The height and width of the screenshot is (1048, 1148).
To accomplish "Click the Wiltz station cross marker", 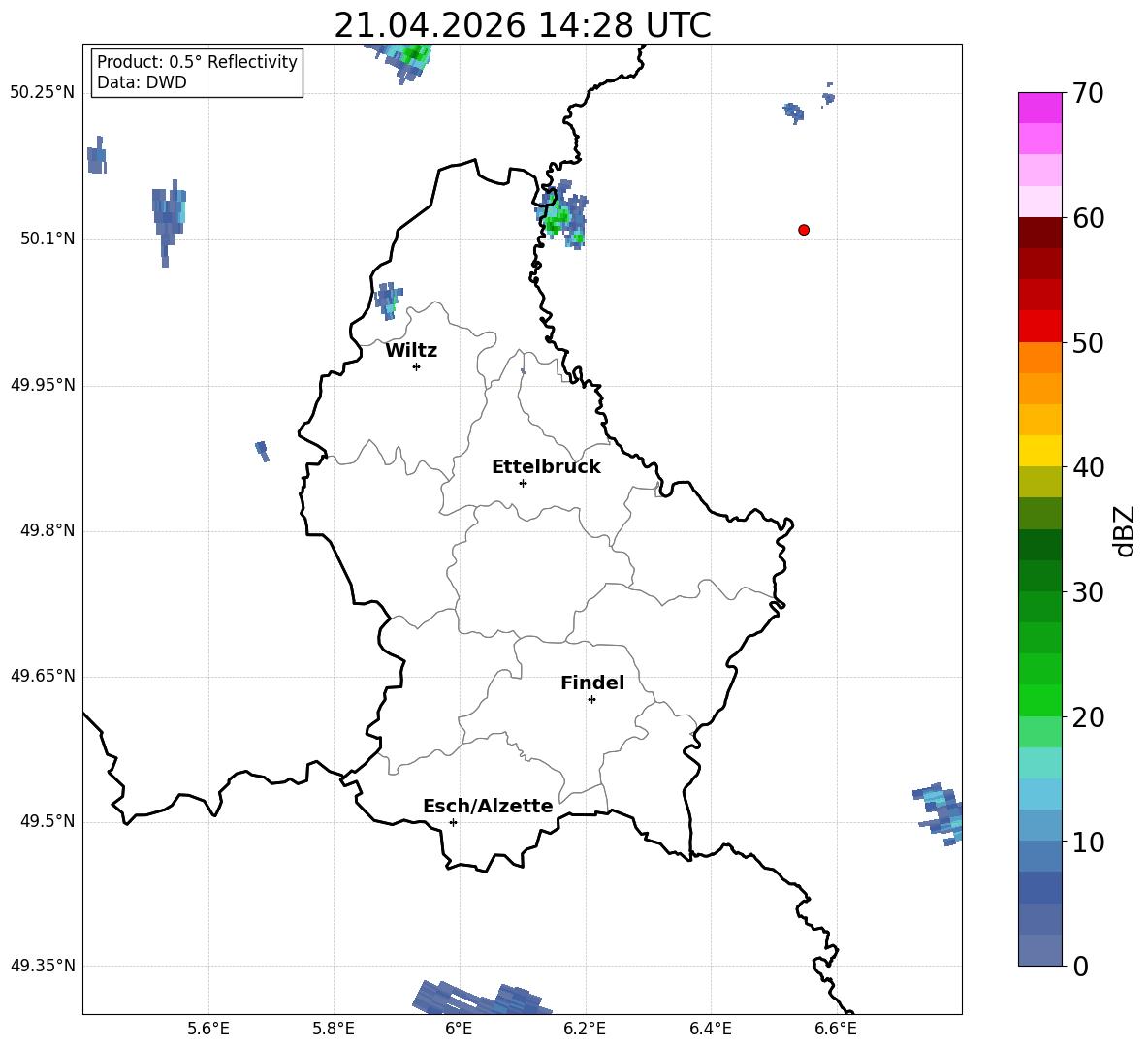I will coord(417,366).
